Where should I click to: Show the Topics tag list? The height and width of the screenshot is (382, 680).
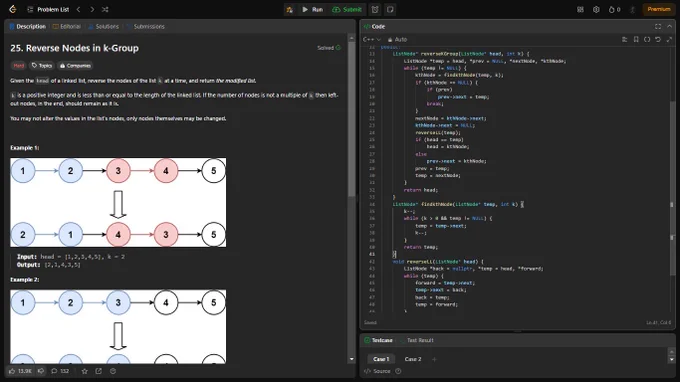pyautogui.click(x=42, y=66)
